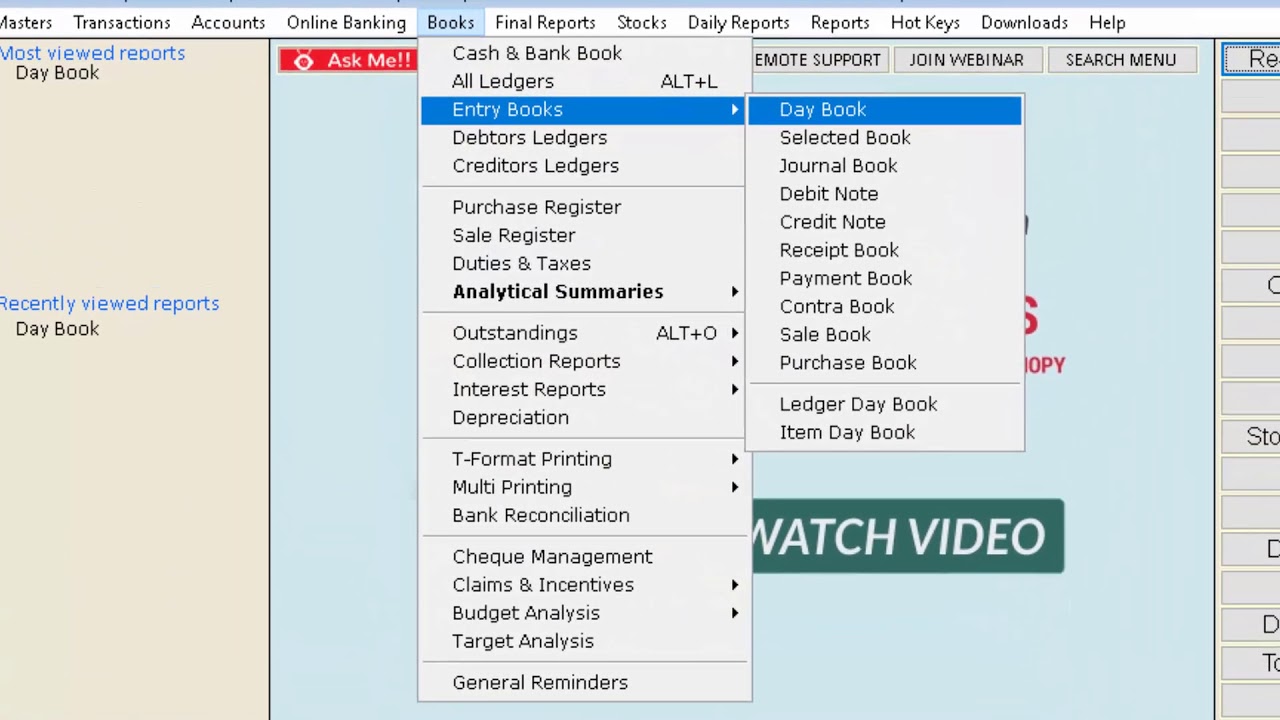Open Purchase Book
This screenshot has height=720, width=1280.
(885, 363)
